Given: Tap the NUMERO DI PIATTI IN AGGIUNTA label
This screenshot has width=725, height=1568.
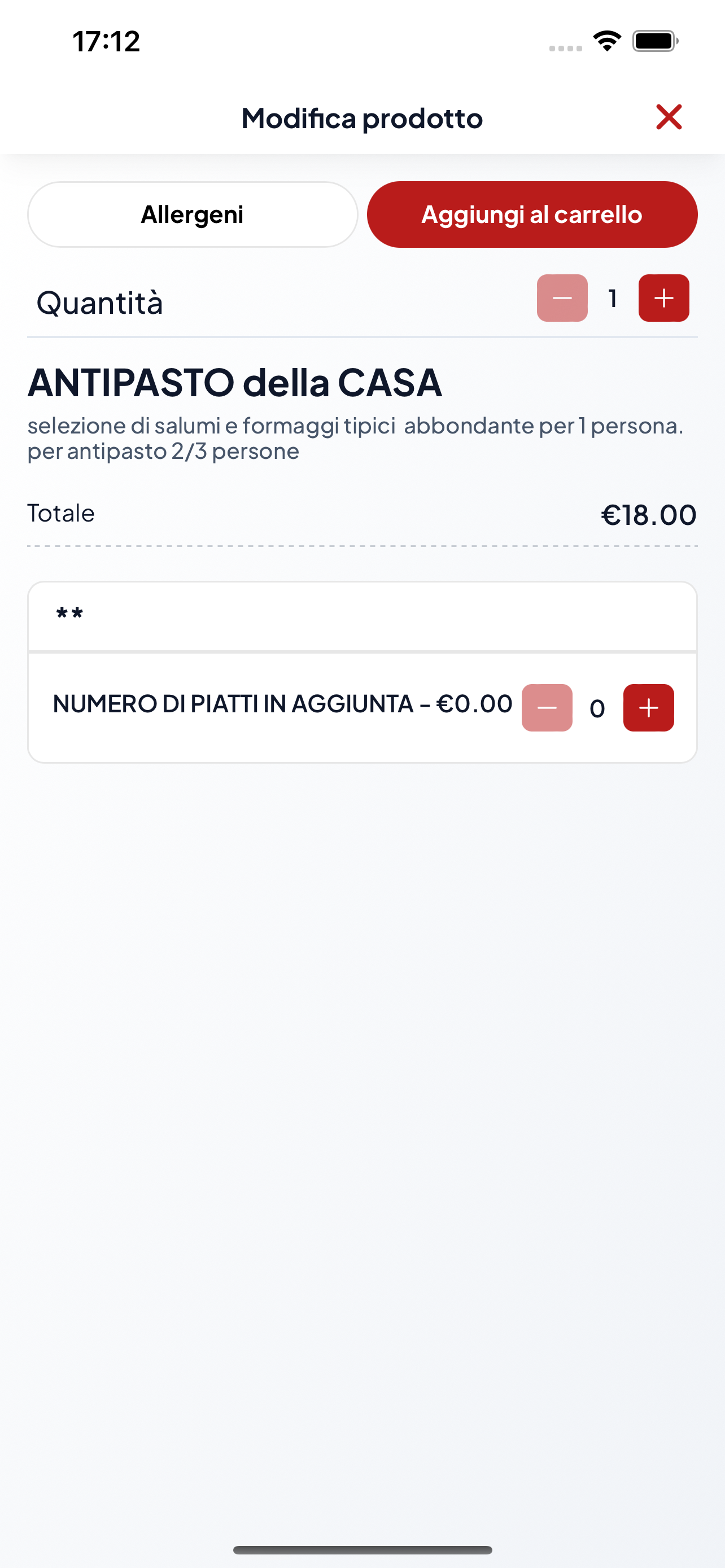Looking at the screenshot, I should coord(233,704).
